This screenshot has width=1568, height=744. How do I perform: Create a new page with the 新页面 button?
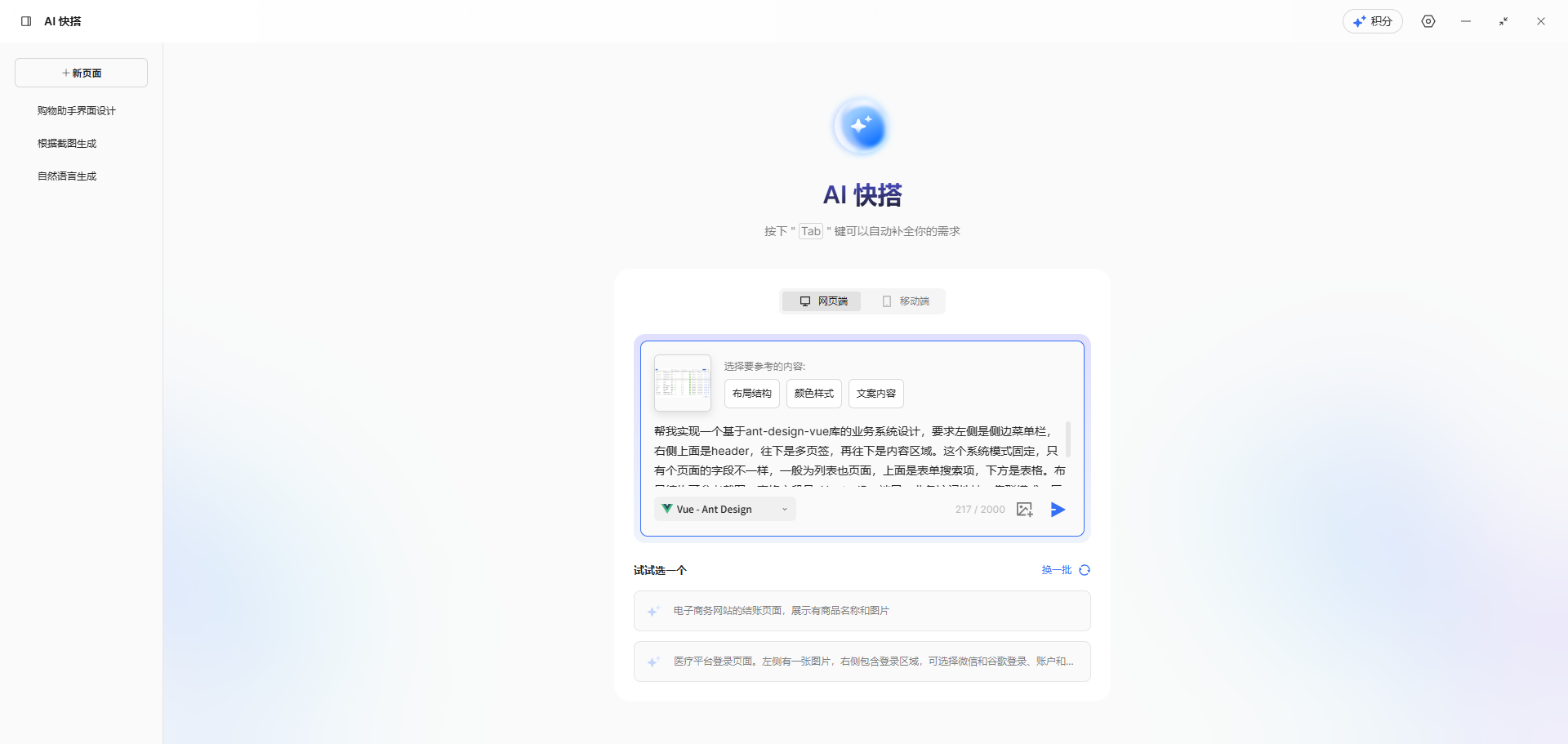tap(81, 72)
